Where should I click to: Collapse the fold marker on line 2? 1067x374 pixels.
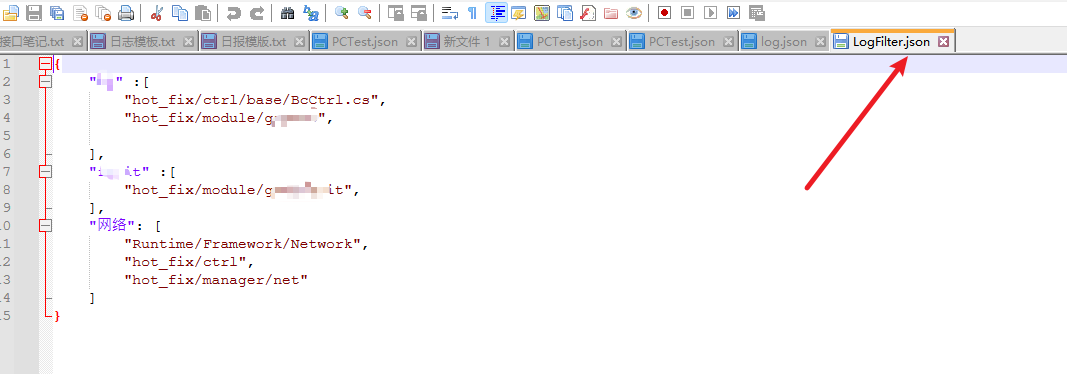point(46,82)
